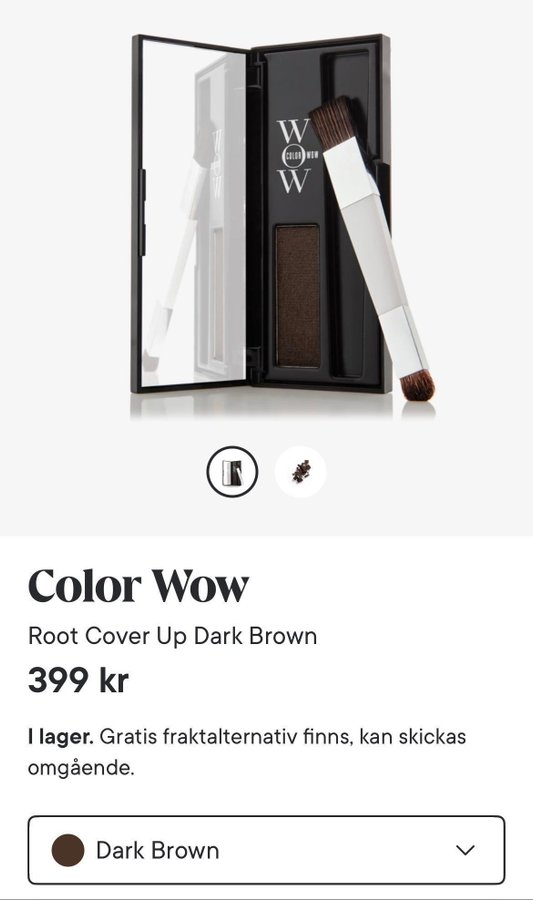This screenshot has width=533, height=900.
Task: Click the I lager stock status text
Action: [61, 736]
